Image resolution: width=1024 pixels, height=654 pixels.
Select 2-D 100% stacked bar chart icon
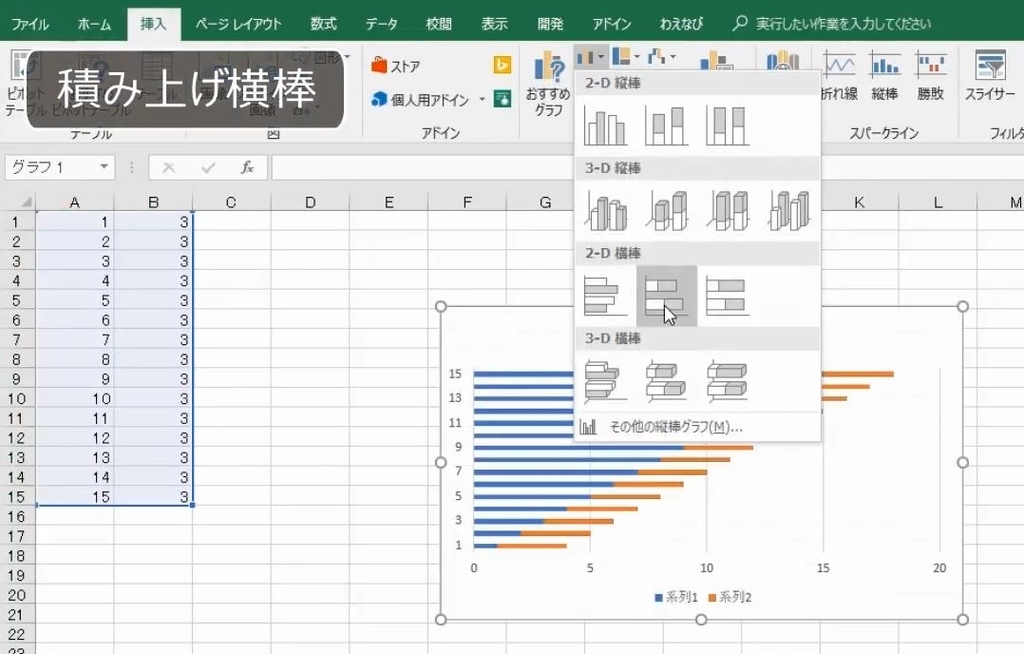(727, 295)
